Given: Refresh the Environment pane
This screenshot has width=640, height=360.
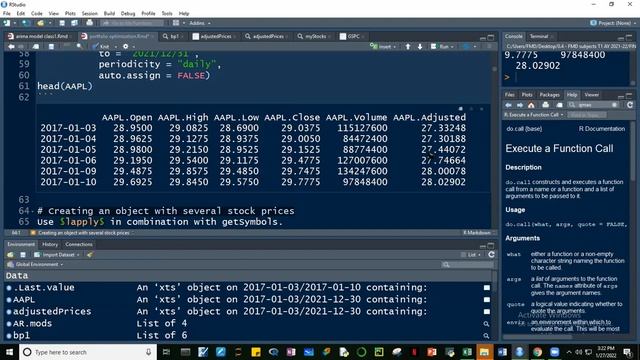Looking at the screenshot, I should click(x=491, y=255).
